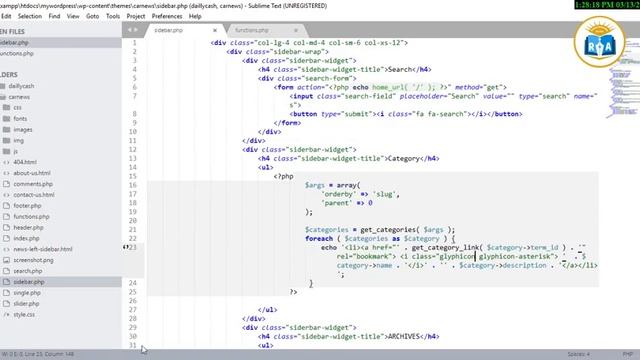This screenshot has width=640, height=360.
Task: Open functions.php in the folder tree
Action: click(31, 217)
